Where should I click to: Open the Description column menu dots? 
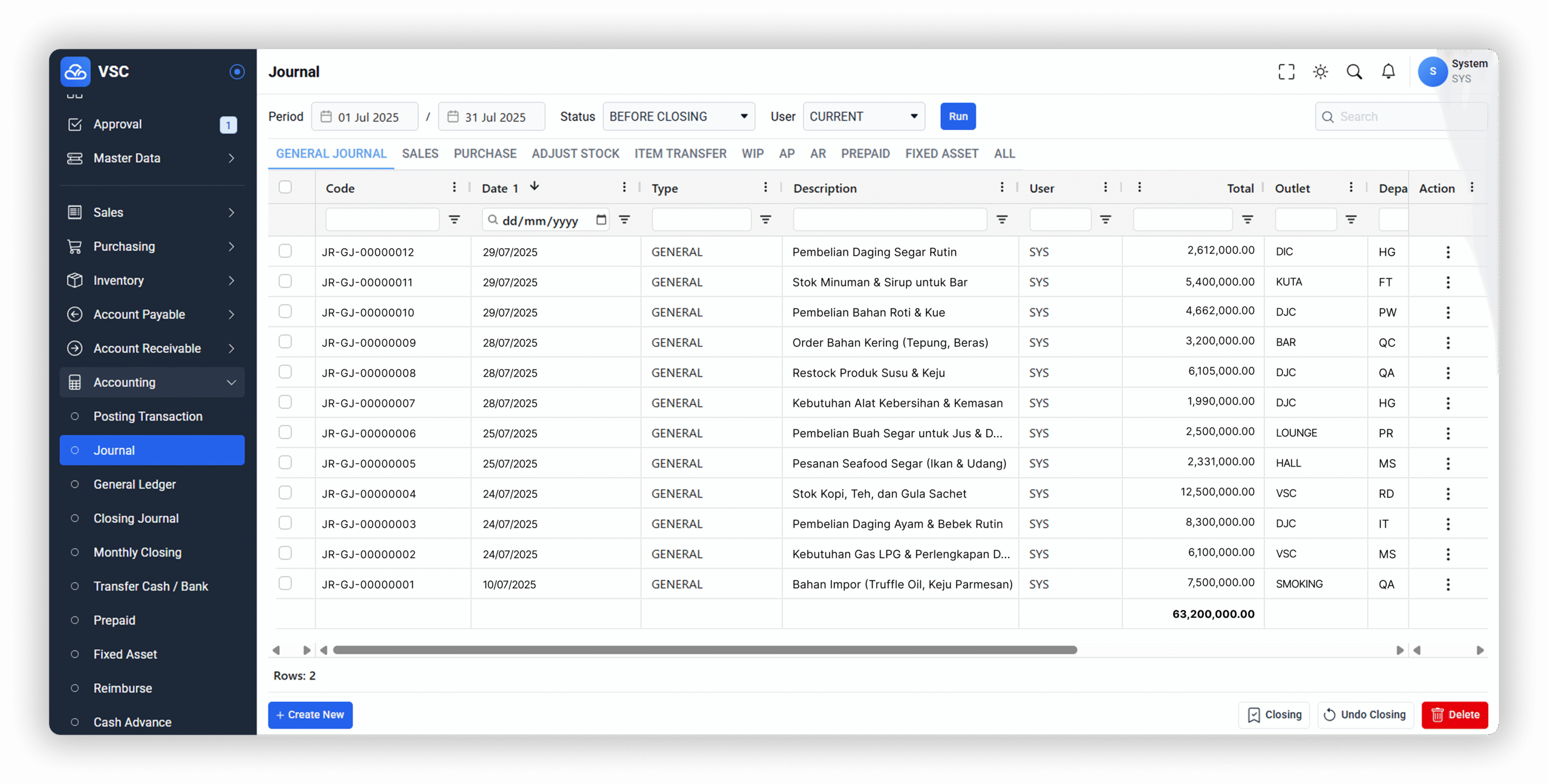[1002, 187]
